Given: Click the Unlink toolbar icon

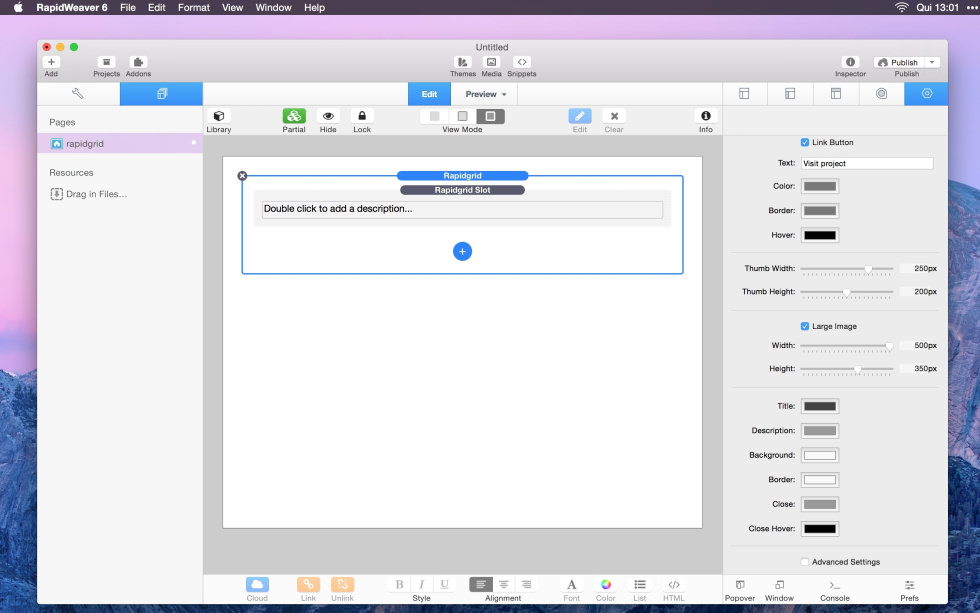Looking at the screenshot, I should (x=342, y=584).
